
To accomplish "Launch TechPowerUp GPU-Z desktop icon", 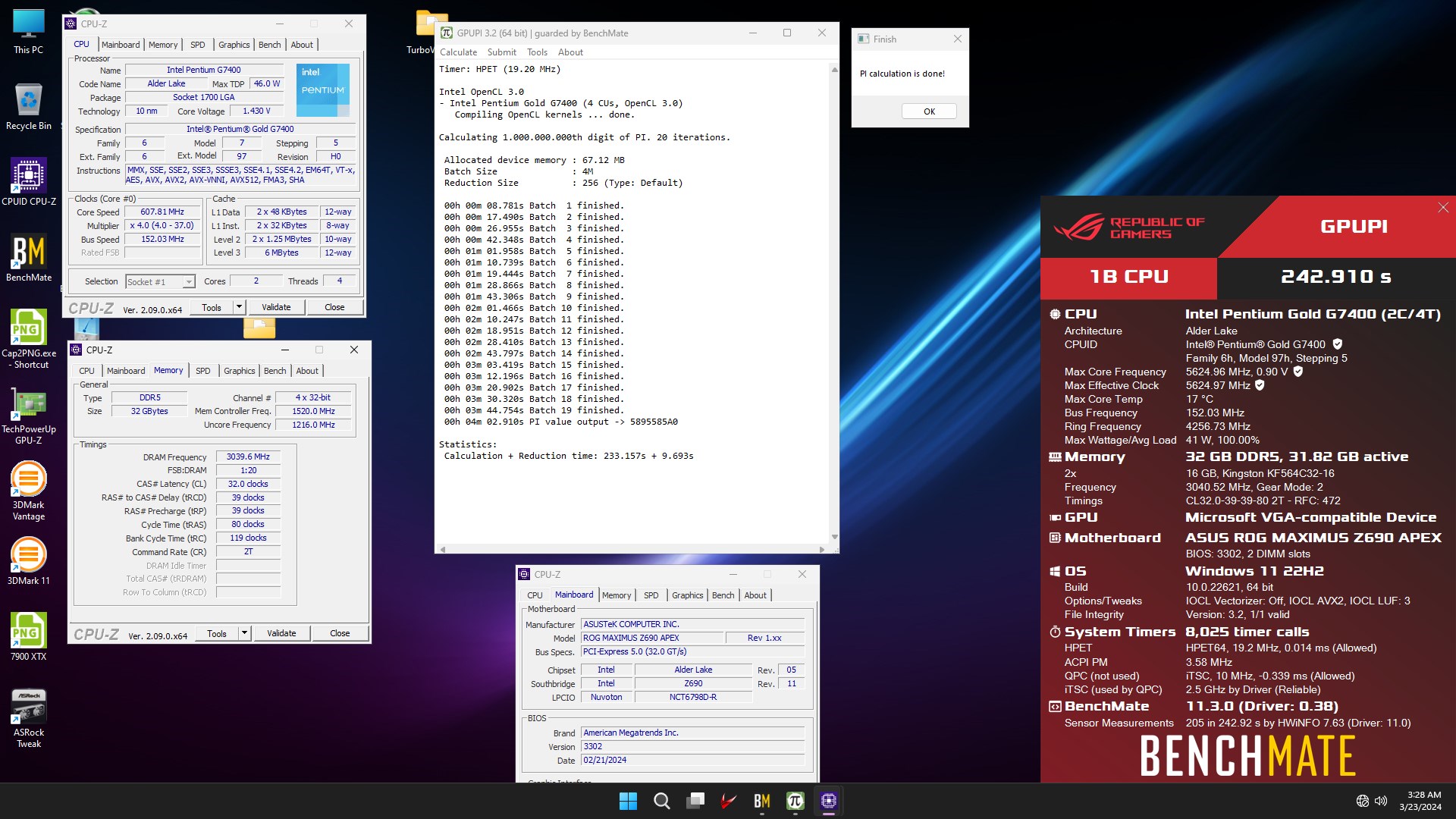I will [x=28, y=416].
